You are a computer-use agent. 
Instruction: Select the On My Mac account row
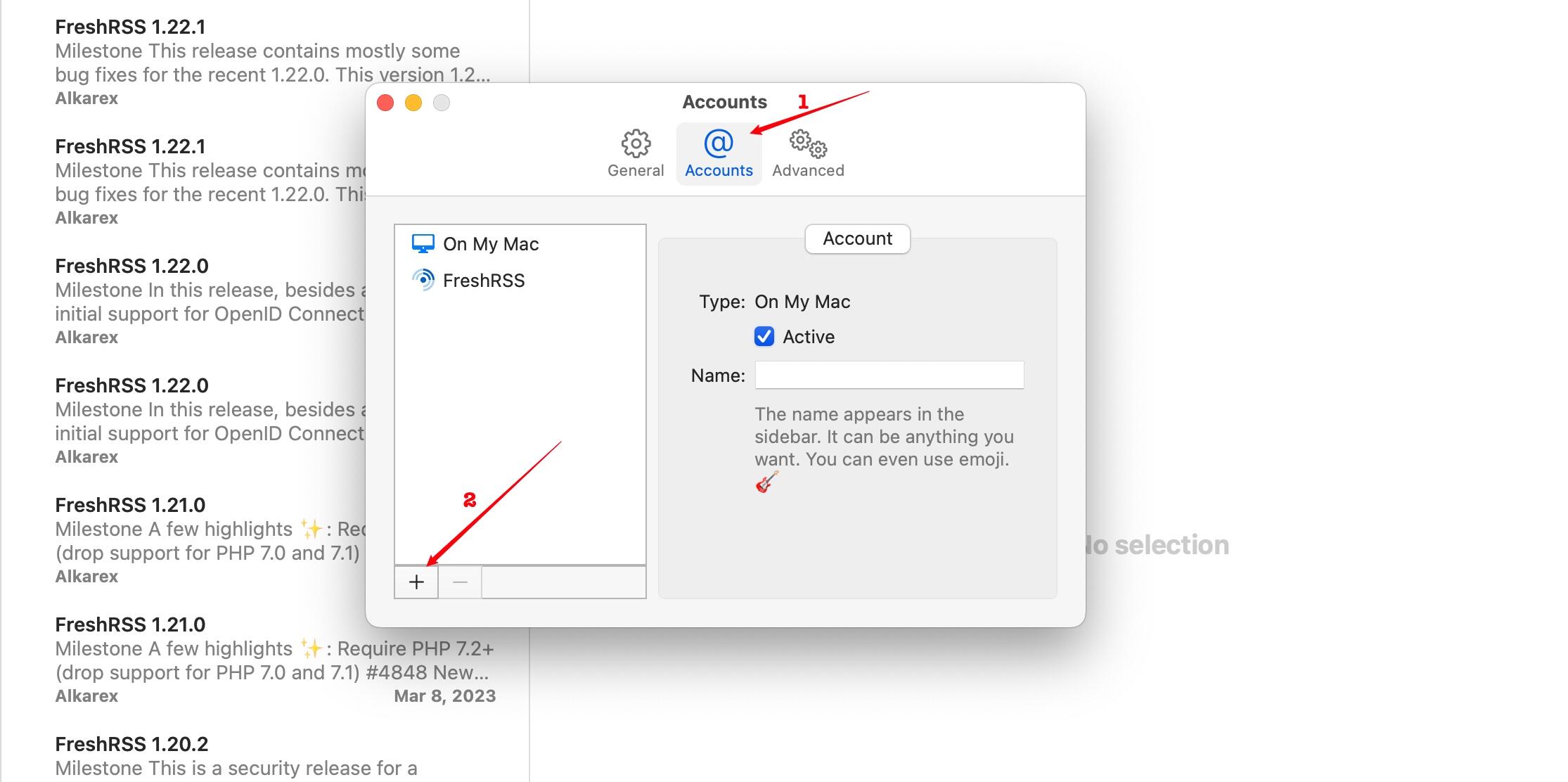pos(491,244)
